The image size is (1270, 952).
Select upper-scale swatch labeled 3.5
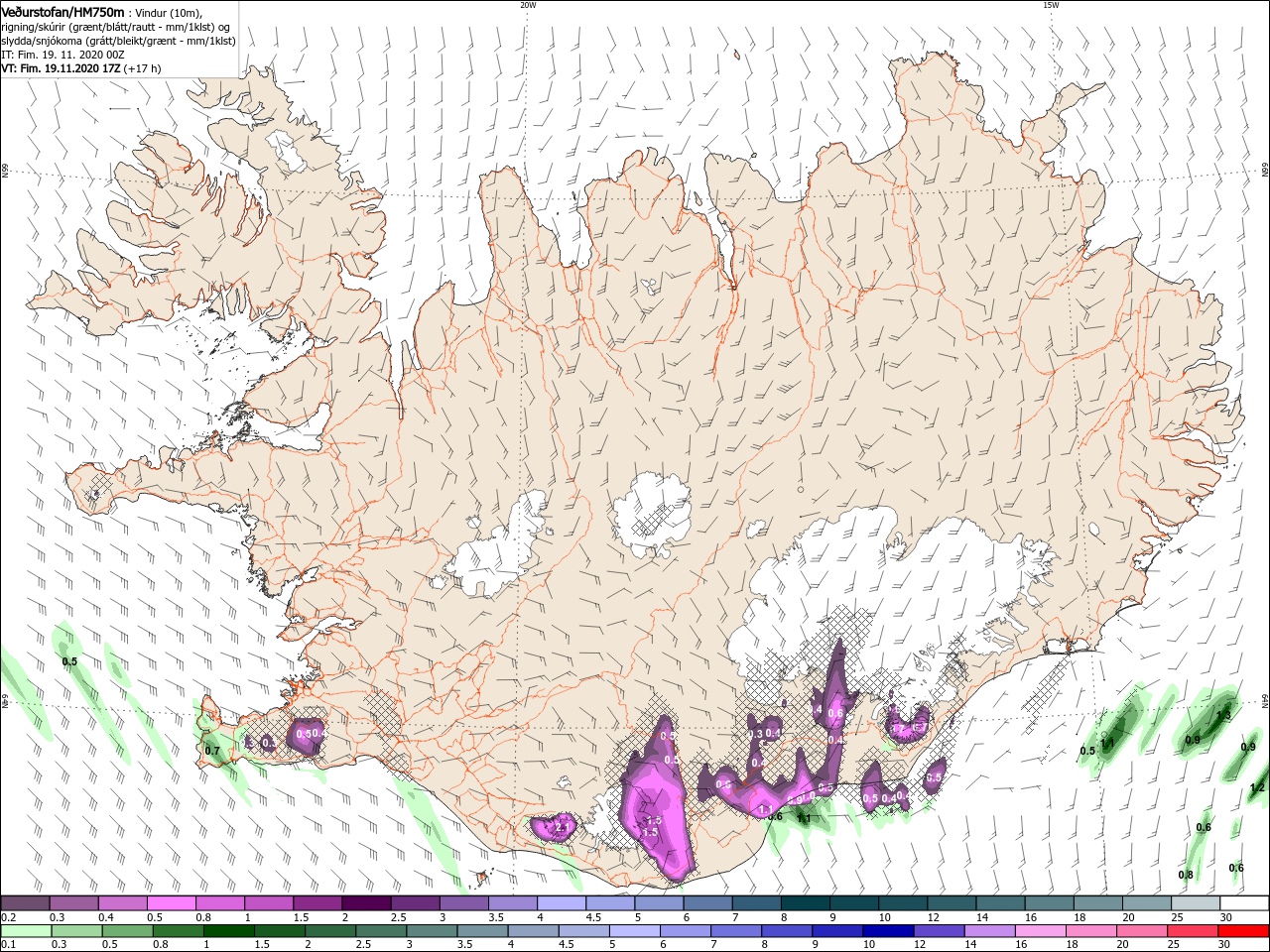tap(512, 903)
